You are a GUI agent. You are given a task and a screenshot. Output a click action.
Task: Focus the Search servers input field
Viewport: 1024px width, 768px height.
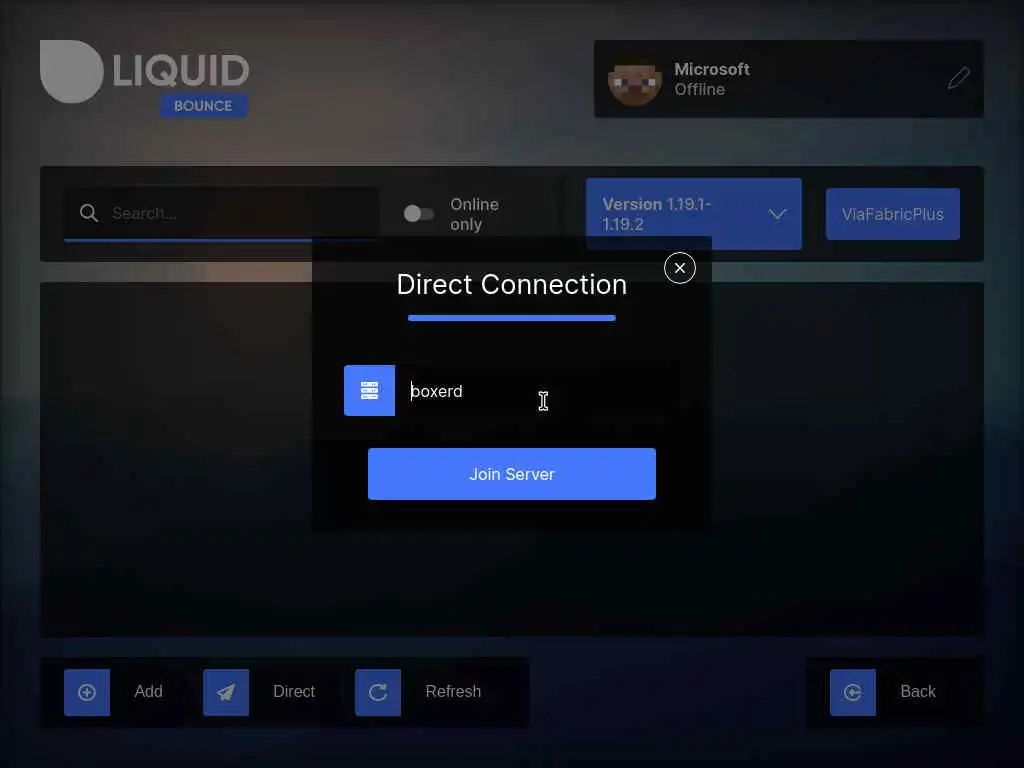point(221,214)
